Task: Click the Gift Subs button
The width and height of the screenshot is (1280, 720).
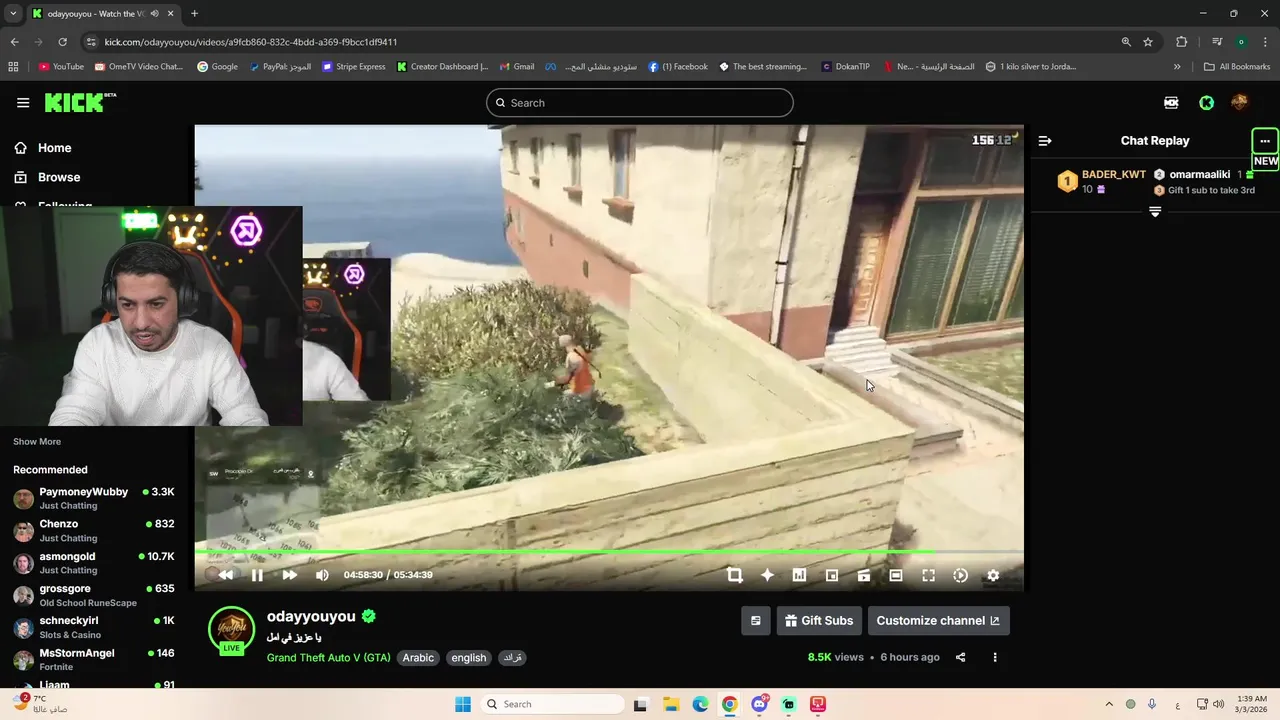Action: click(x=819, y=621)
